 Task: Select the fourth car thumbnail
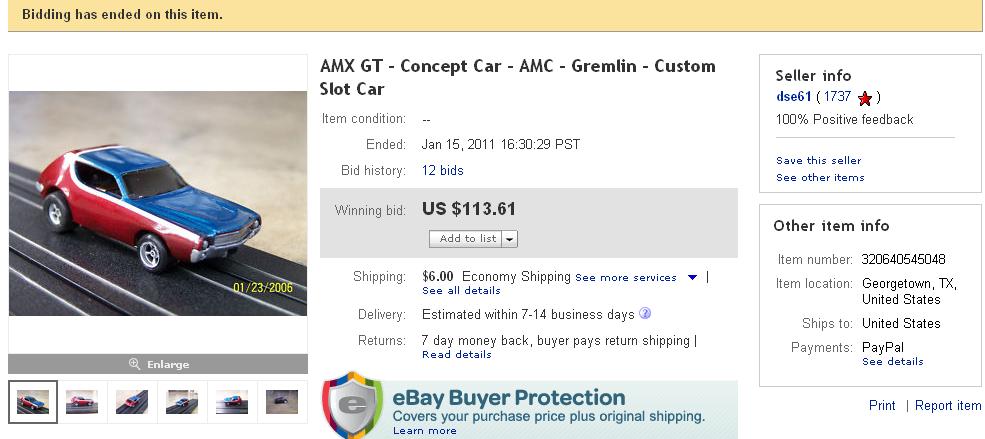coord(182,401)
